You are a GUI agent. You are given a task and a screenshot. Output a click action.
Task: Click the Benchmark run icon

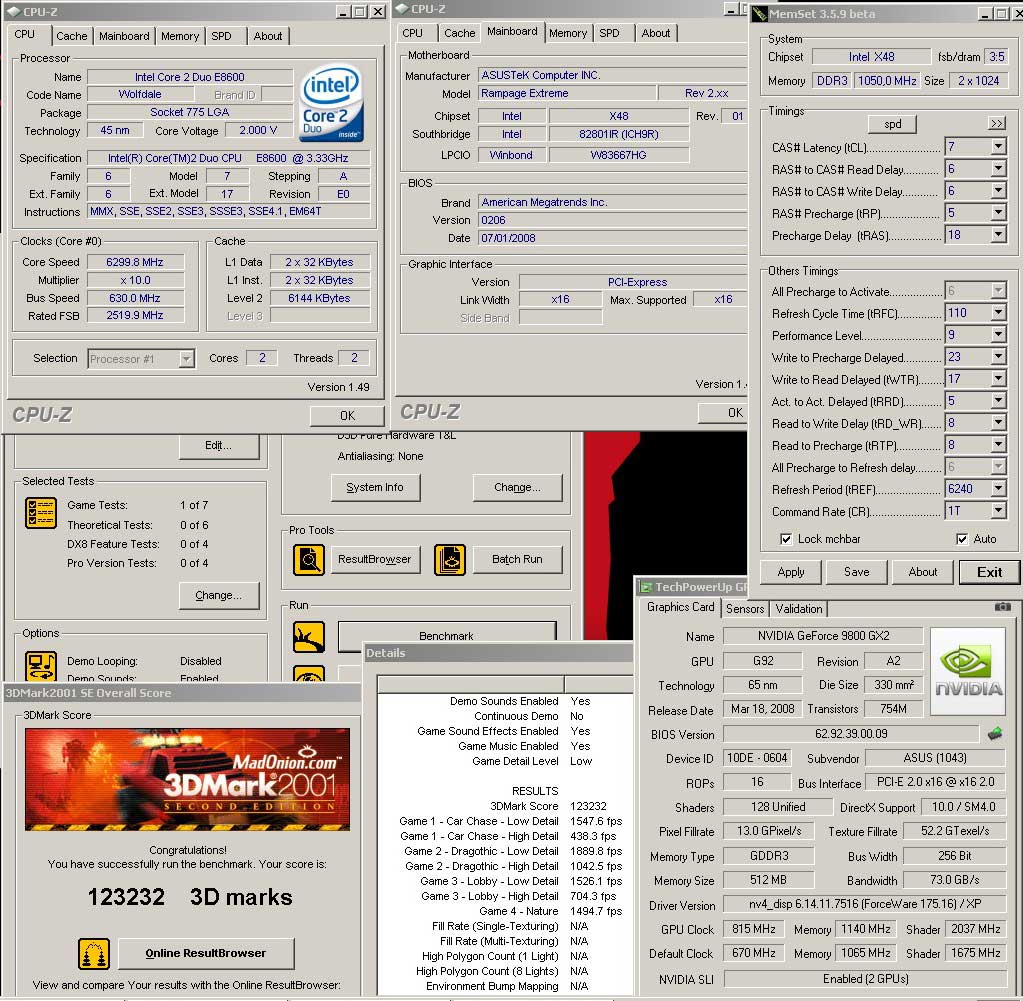309,637
